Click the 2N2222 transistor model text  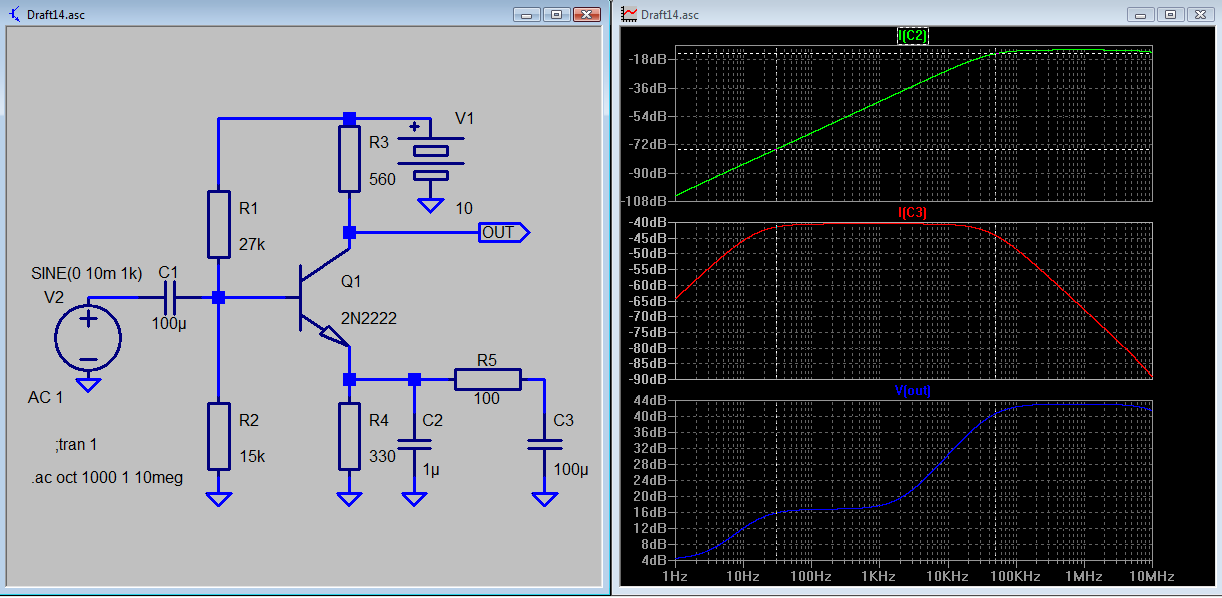tap(368, 318)
